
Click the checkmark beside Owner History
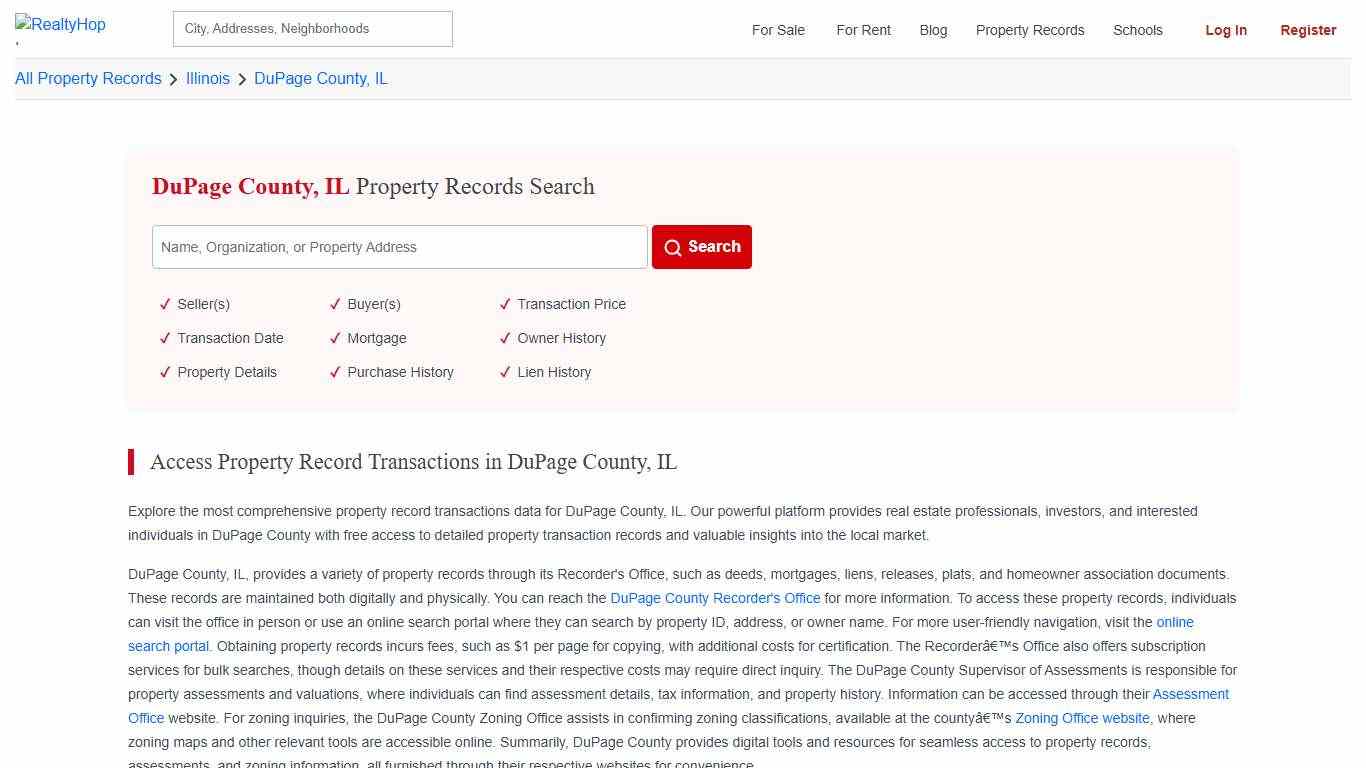pos(505,338)
